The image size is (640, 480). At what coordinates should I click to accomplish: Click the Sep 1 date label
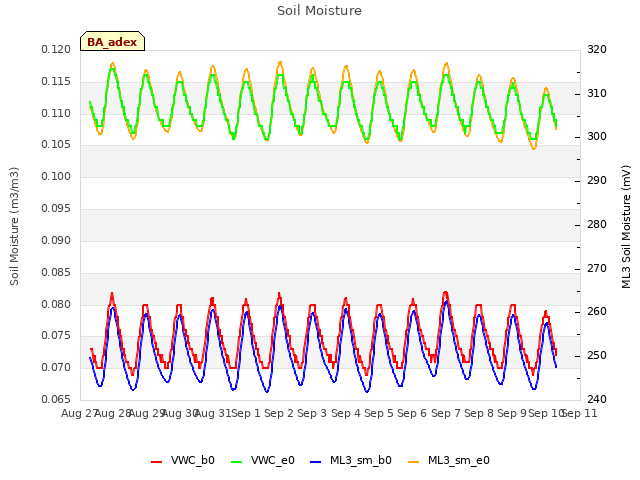246,413
